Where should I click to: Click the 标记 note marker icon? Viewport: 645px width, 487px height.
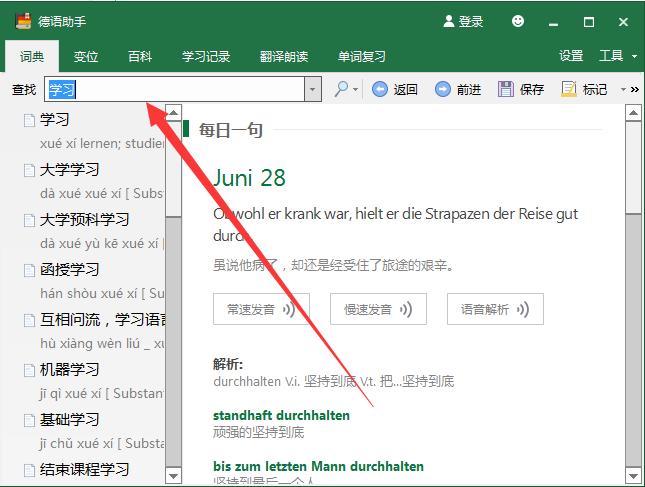click(x=568, y=89)
